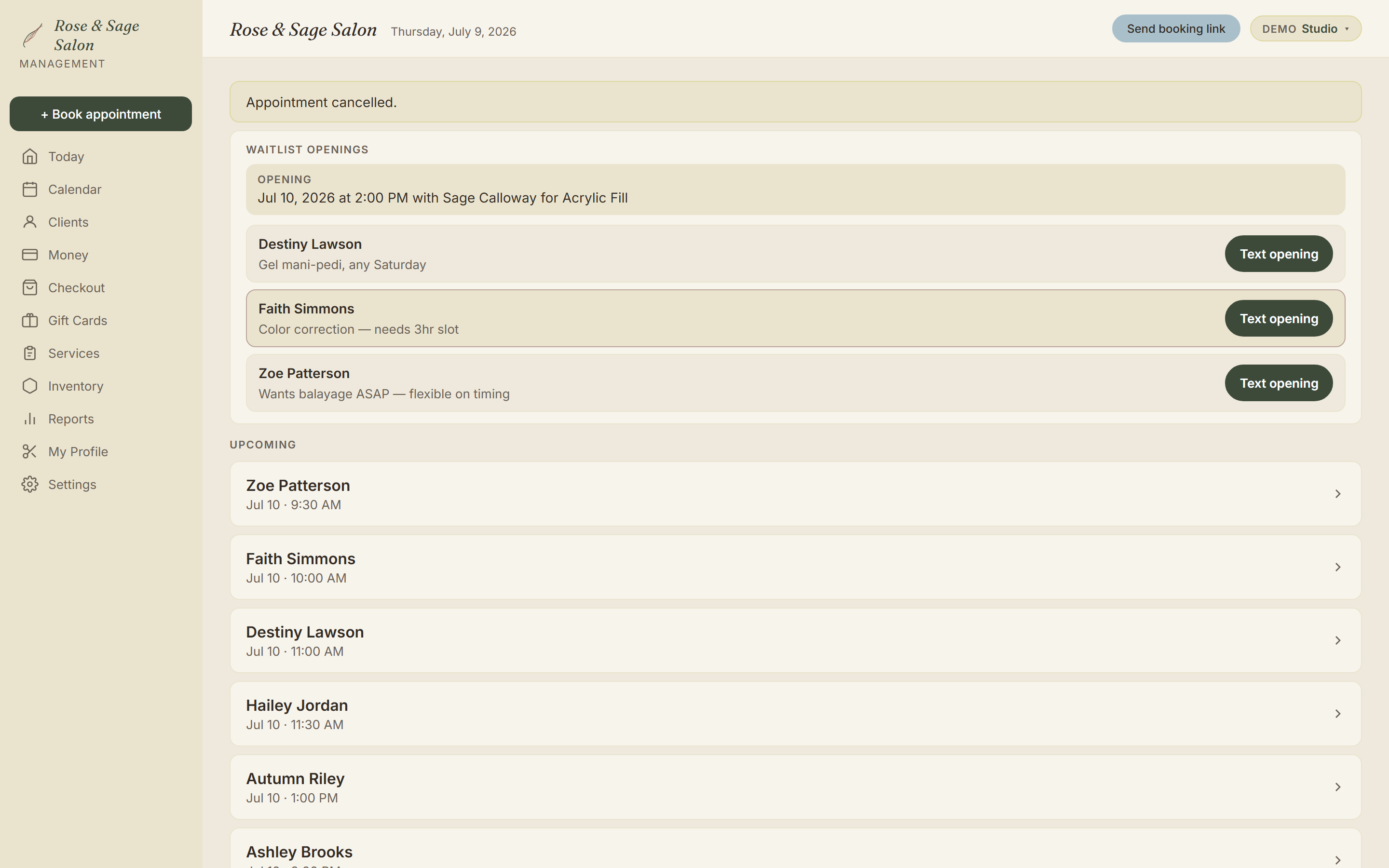The height and width of the screenshot is (868, 1389).
Task: Click the Checkout bag icon
Action: tap(30, 287)
